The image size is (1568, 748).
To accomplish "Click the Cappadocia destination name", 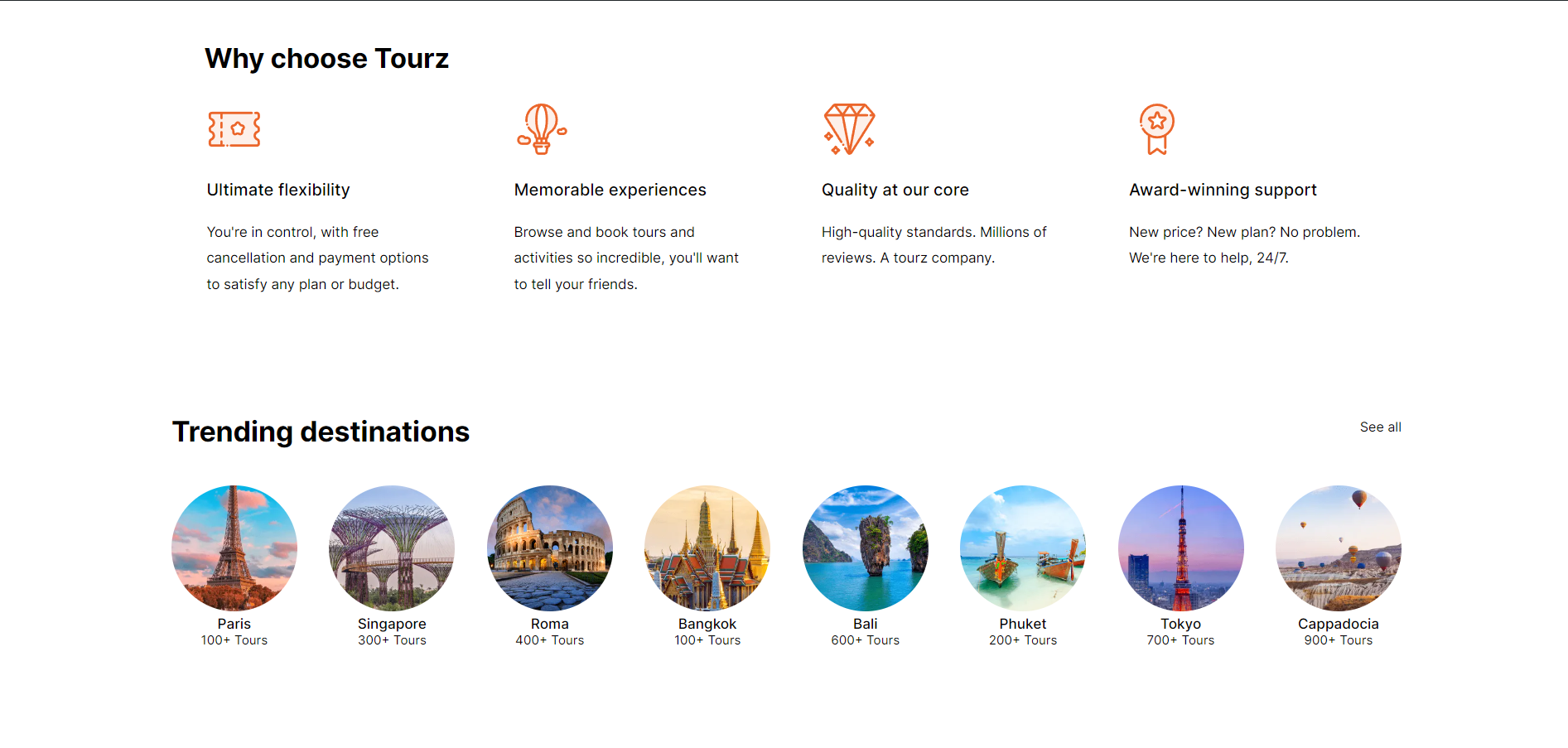I will tap(1339, 625).
